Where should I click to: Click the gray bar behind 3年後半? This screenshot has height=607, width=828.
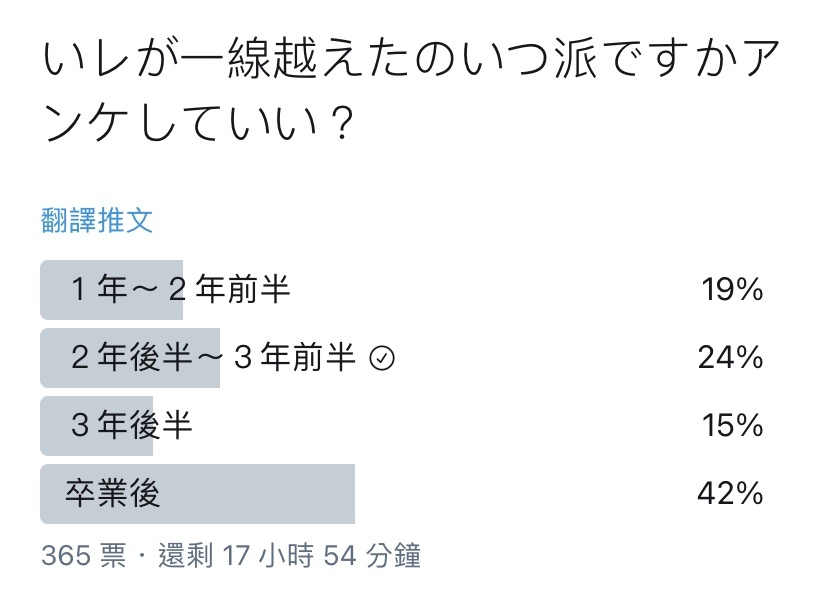tap(97, 426)
